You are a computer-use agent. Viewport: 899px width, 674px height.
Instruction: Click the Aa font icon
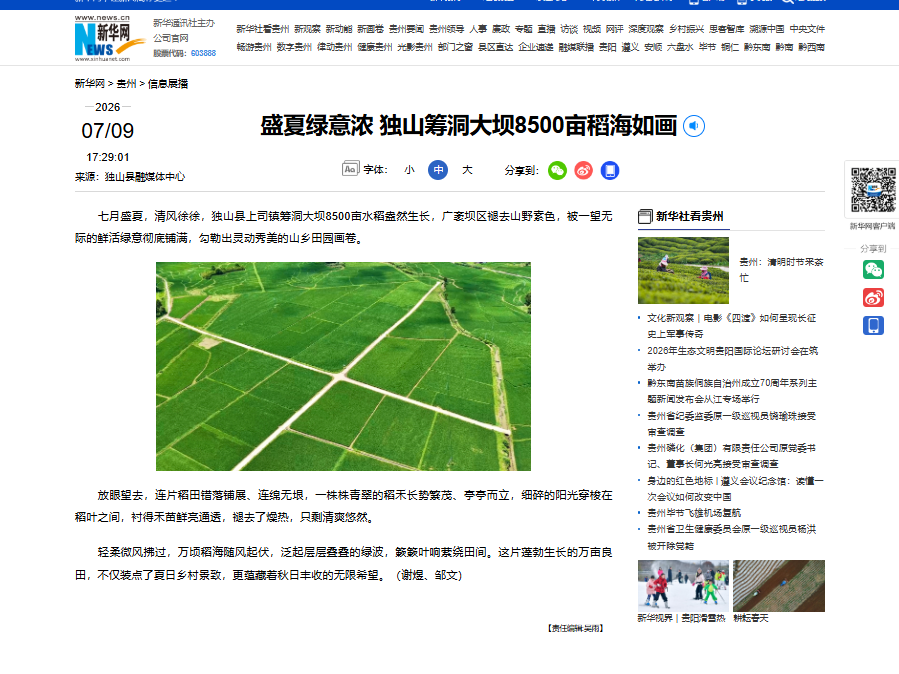point(350,168)
